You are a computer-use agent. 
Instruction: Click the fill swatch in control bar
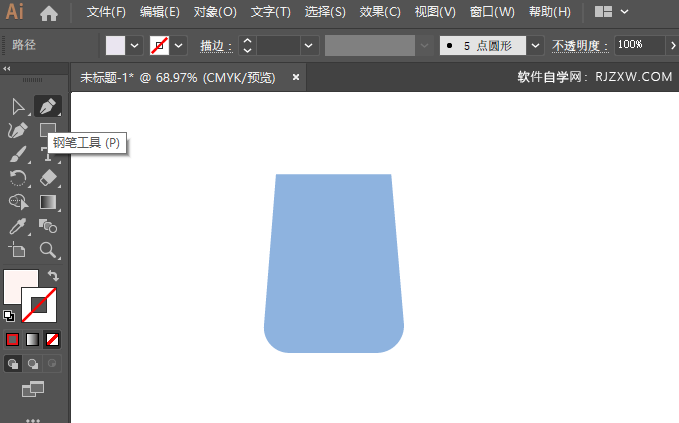click(115, 45)
